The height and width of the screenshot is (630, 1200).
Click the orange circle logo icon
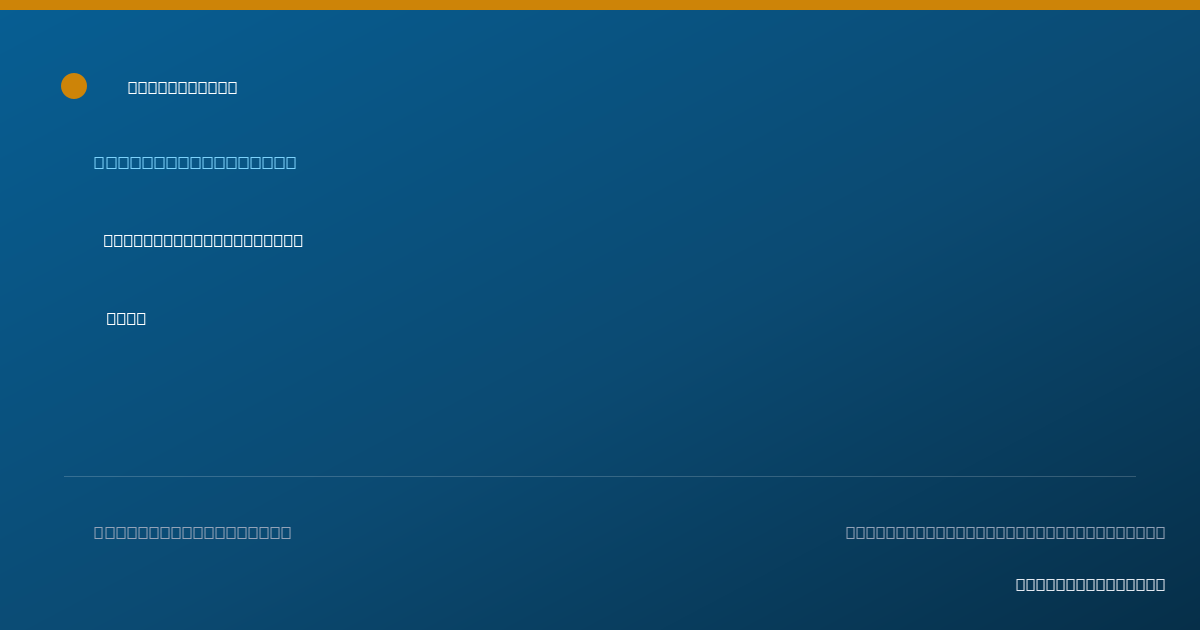[x=74, y=86]
